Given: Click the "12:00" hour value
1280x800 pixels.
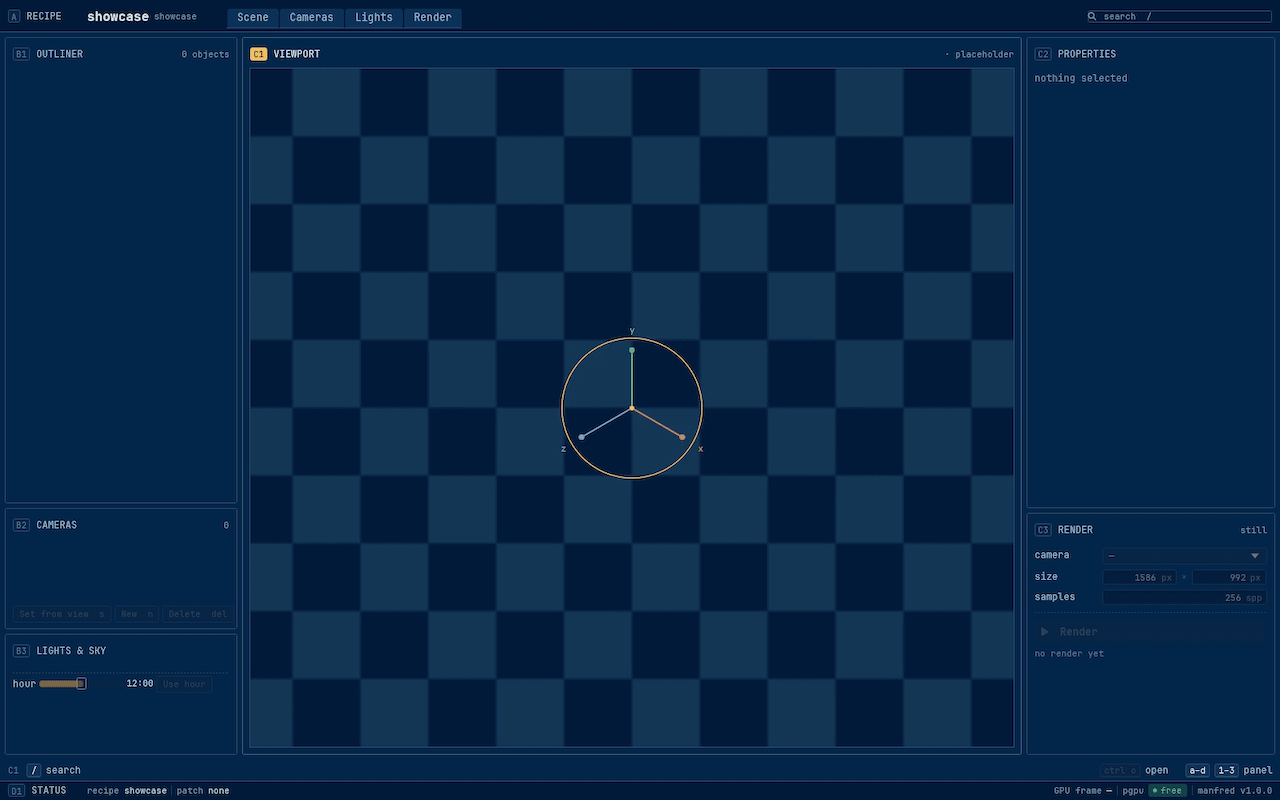Looking at the screenshot, I should 140,684.
